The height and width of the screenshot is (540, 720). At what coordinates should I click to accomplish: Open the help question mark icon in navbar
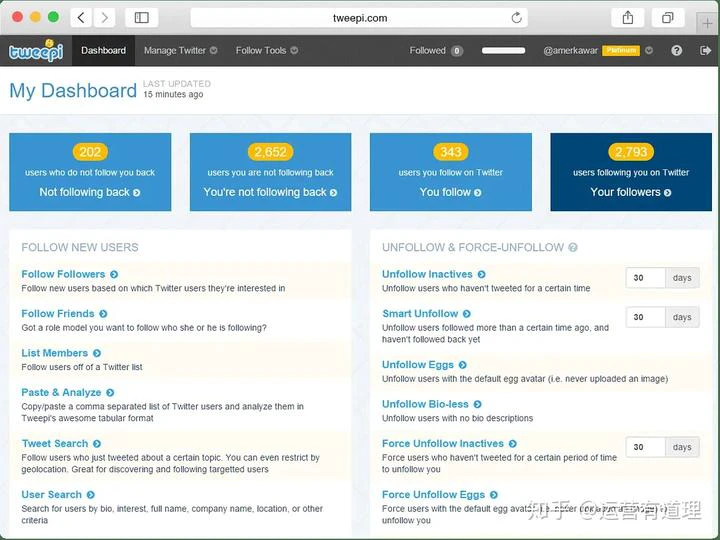(x=676, y=51)
